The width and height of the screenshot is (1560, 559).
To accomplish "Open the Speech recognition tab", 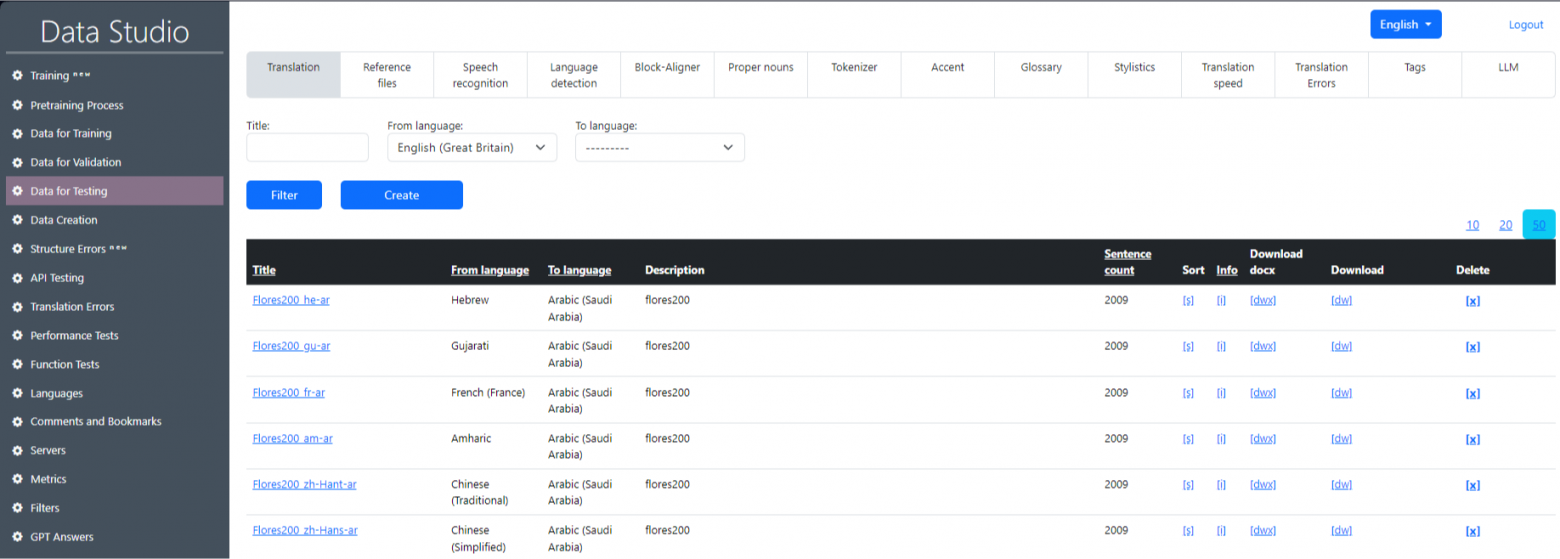I will tap(480, 75).
